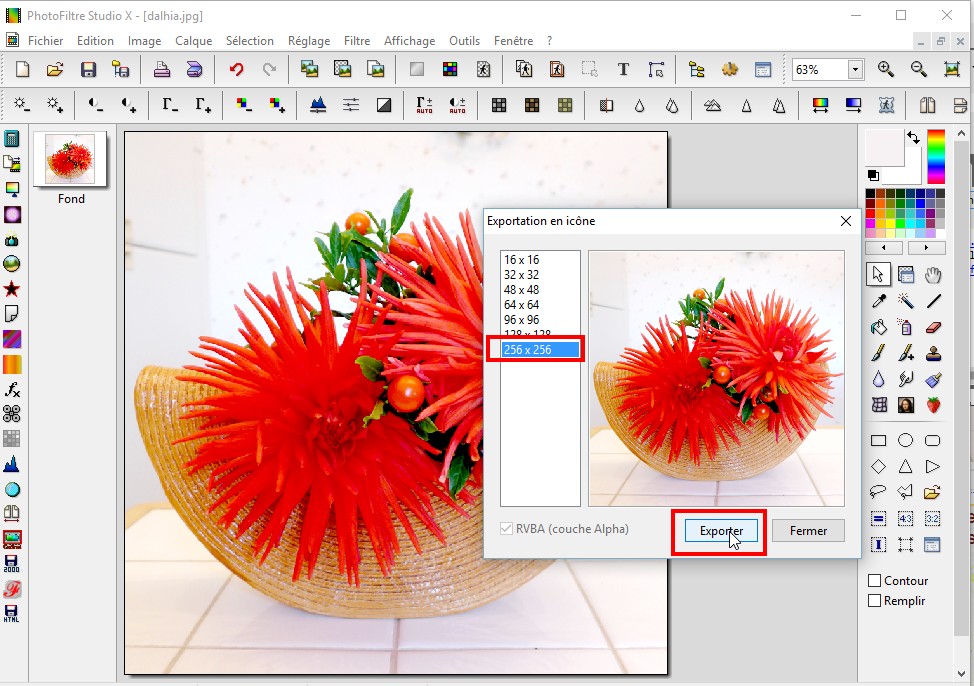The height and width of the screenshot is (686, 974).
Task: Apply automatic contrast with the half-circle AUTO icon
Action: click(x=457, y=105)
